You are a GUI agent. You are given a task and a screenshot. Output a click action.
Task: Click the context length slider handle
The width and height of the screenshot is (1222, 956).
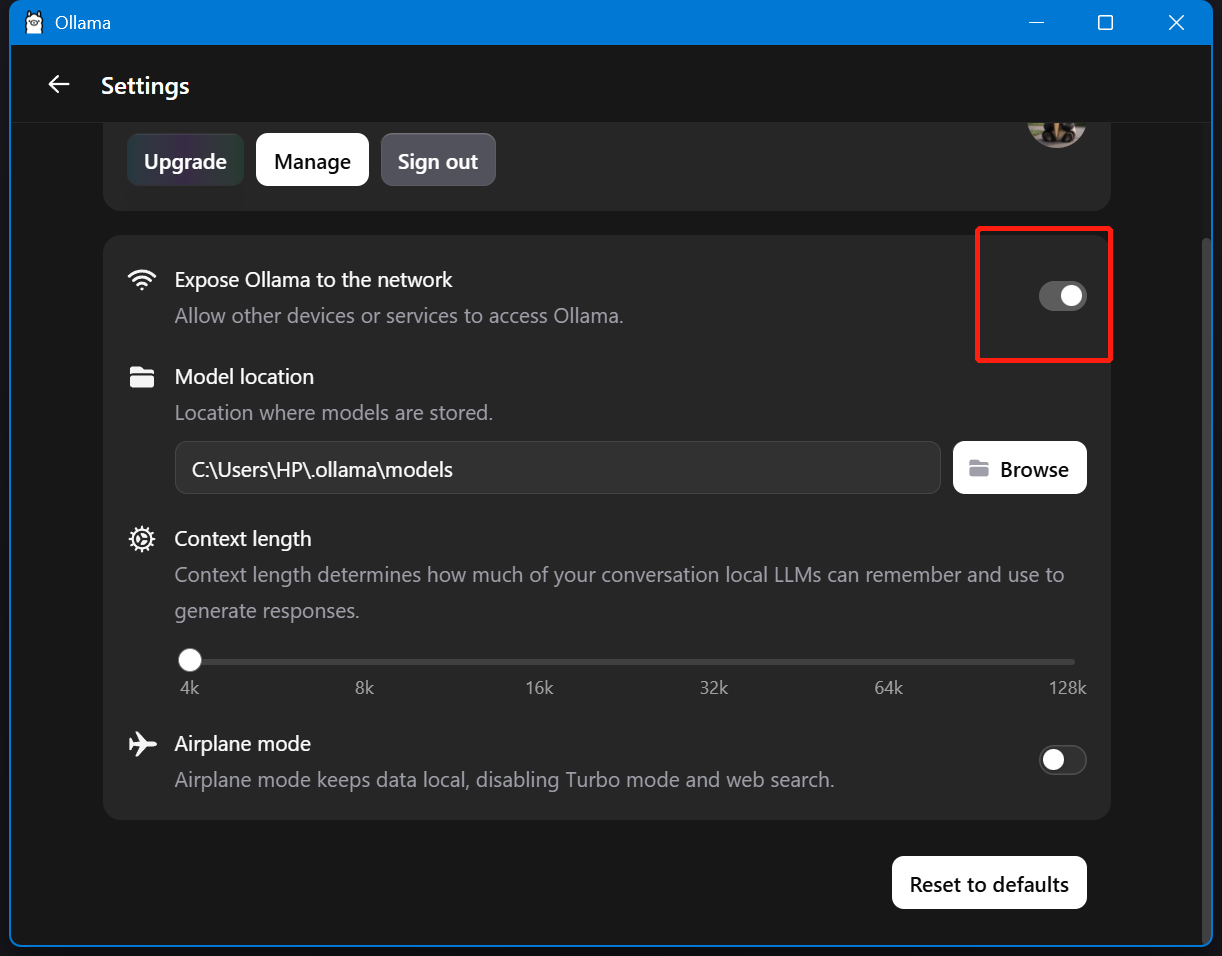(x=190, y=660)
